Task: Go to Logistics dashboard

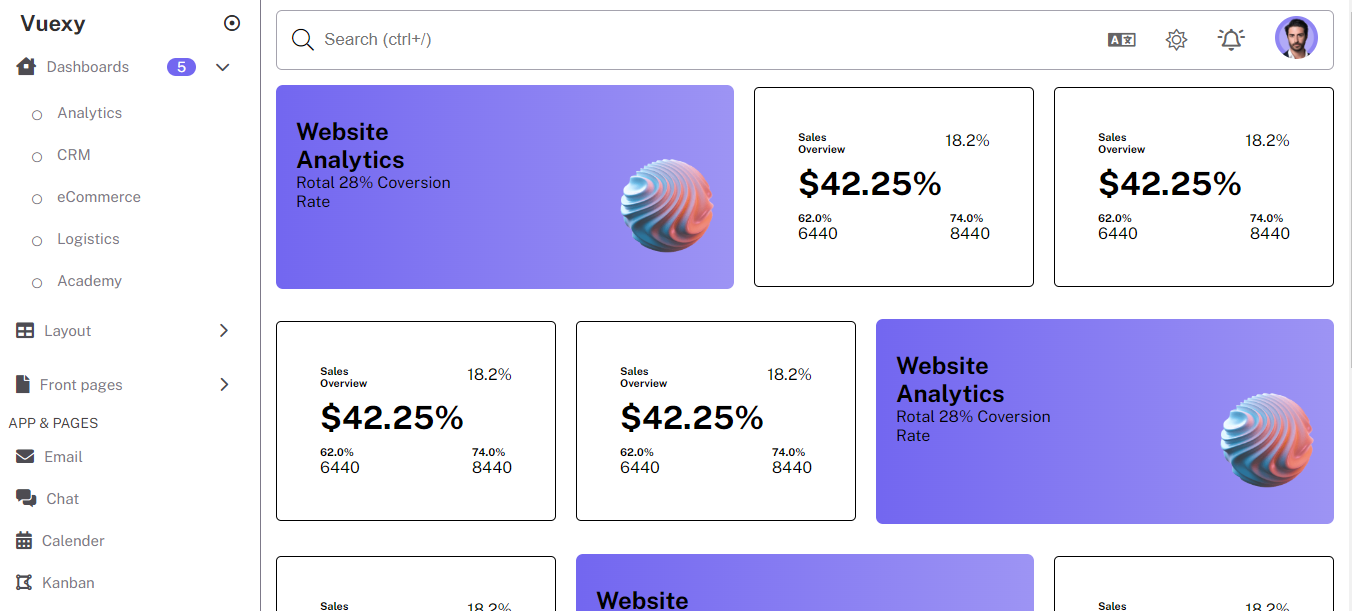Action: point(88,239)
